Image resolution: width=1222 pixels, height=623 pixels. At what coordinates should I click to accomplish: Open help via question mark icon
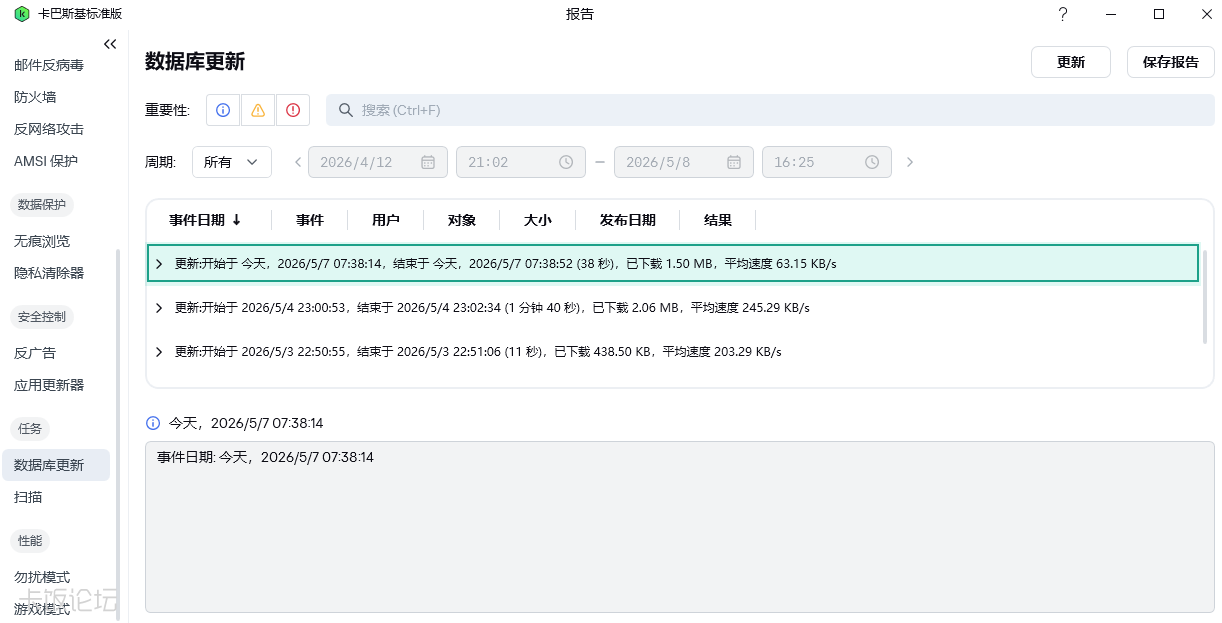(1063, 14)
